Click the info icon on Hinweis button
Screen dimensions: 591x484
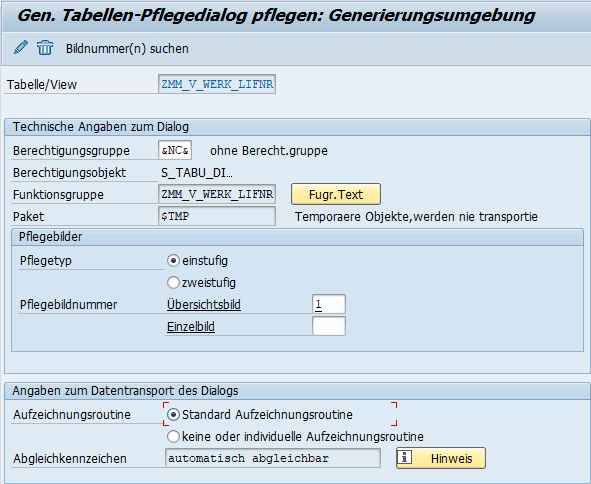coord(404,457)
